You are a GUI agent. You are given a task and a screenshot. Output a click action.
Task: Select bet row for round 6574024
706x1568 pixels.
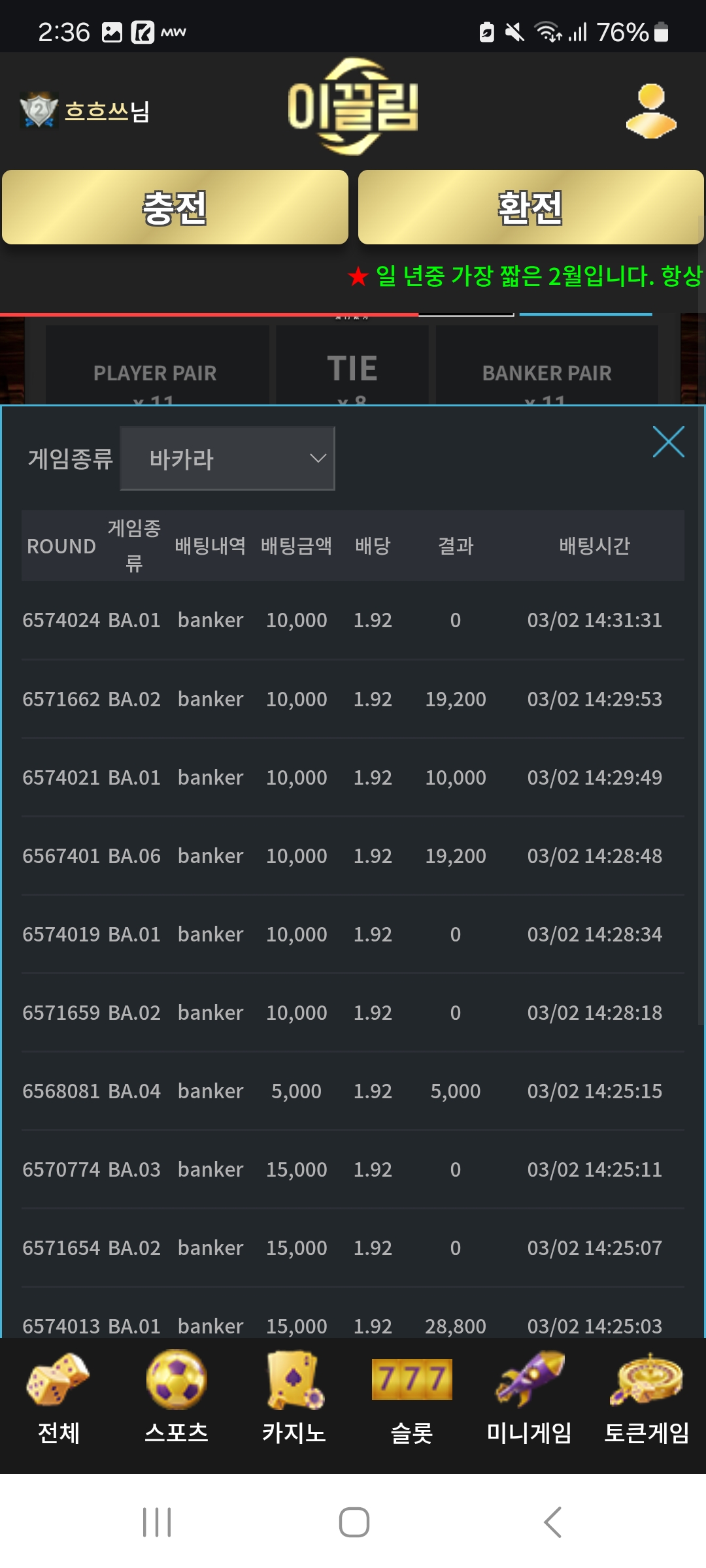(353, 620)
